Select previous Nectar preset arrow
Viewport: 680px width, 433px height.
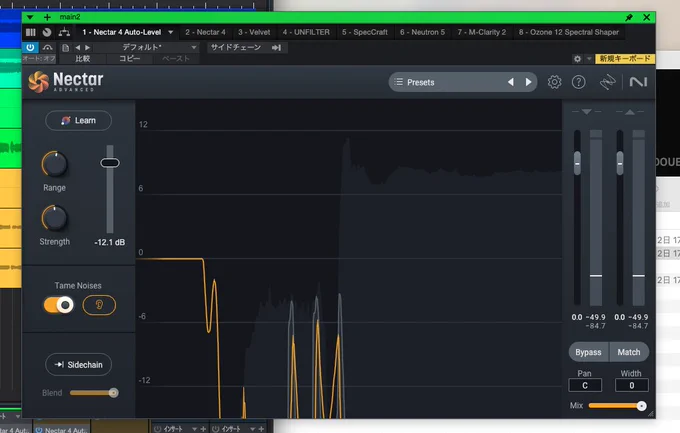(x=510, y=82)
